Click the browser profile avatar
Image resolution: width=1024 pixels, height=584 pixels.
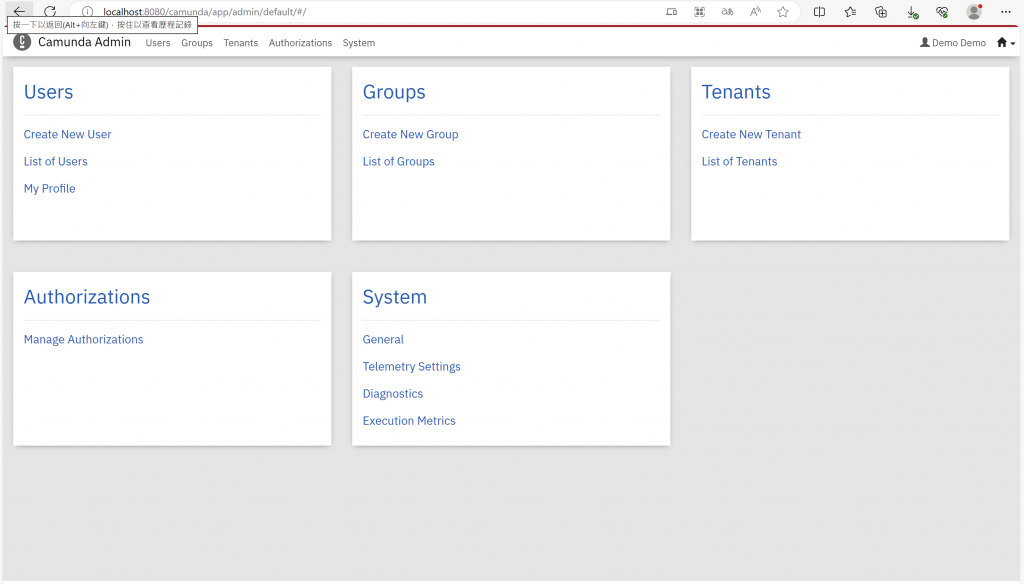click(974, 12)
